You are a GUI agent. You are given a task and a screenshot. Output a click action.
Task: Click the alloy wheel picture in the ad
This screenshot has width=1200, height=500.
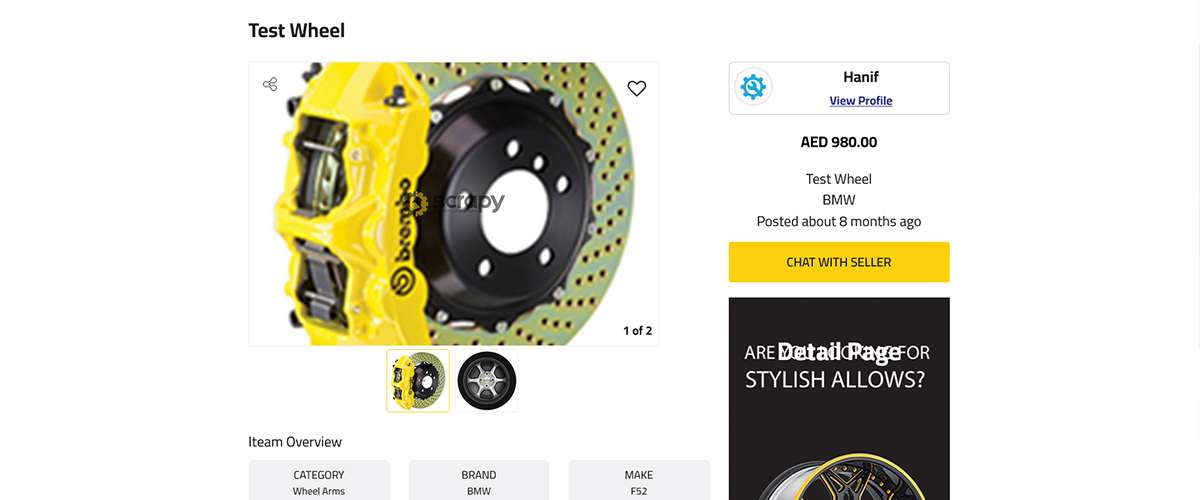[838, 480]
